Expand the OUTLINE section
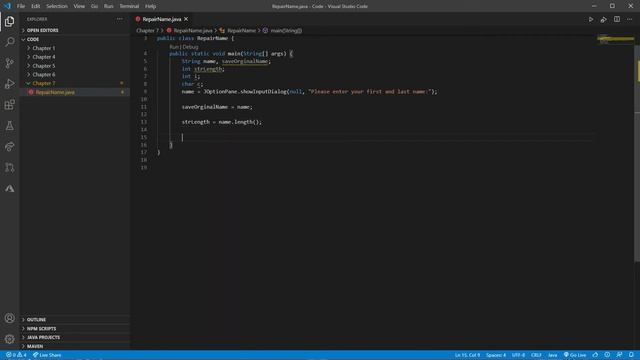This screenshot has width=640, height=360. coord(75,320)
